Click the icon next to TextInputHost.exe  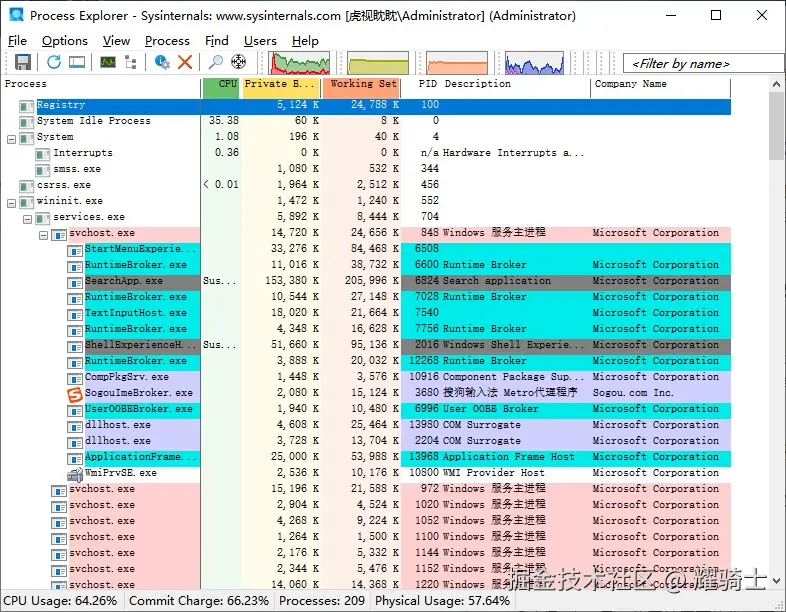75,315
